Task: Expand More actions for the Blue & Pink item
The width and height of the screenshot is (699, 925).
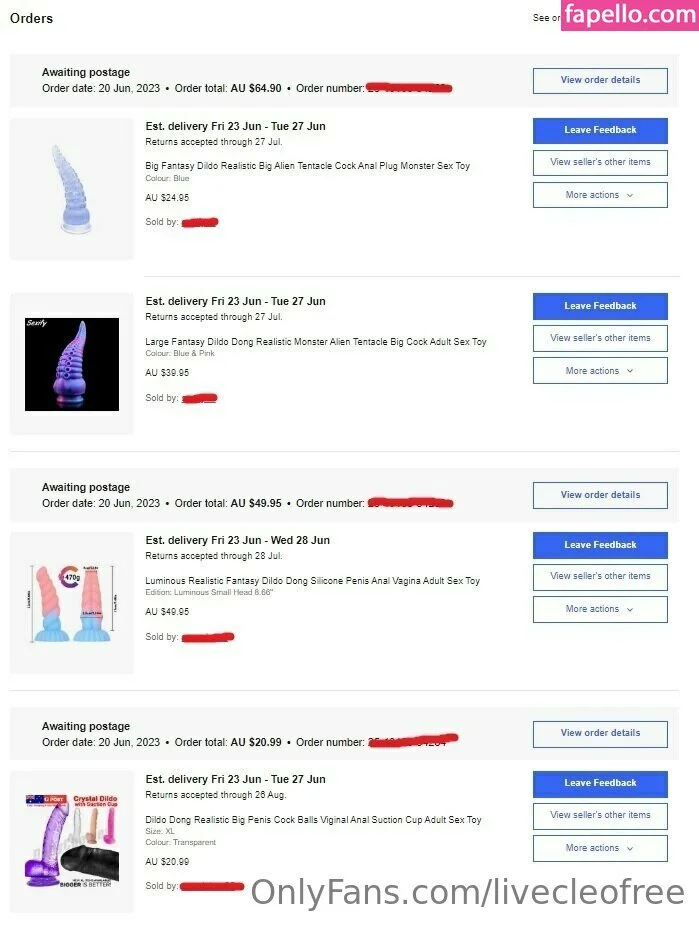Action: (600, 371)
